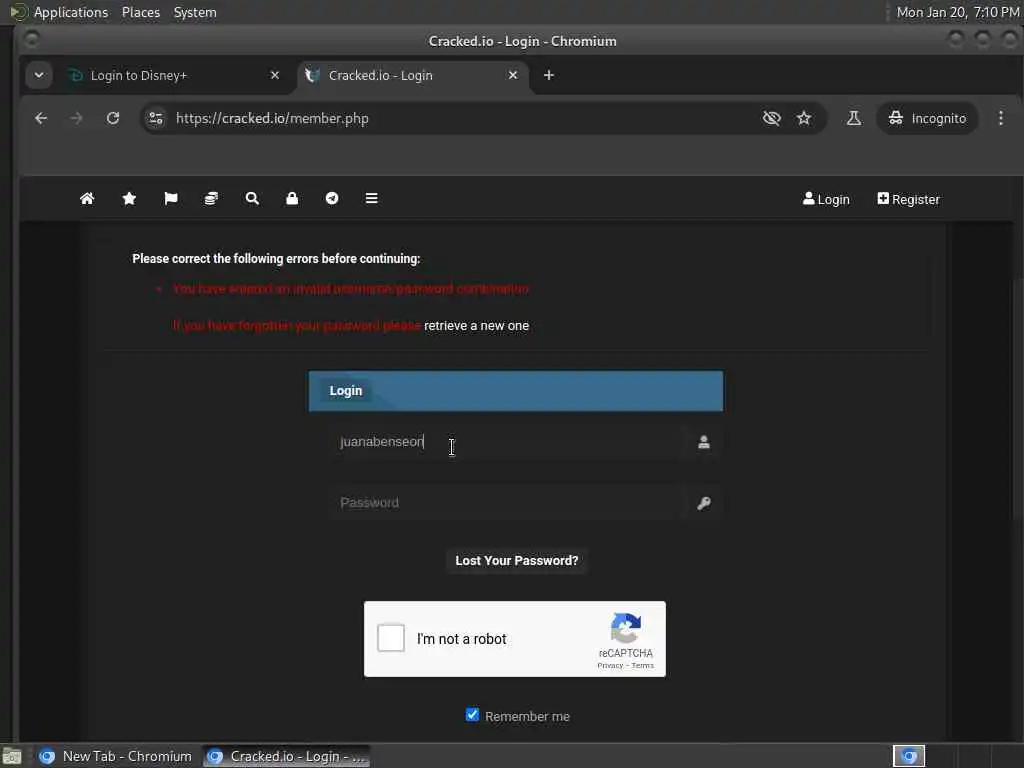Click the Lost Your Password? button
Viewport: 1024px width, 768px height.
[x=517, y=560]
